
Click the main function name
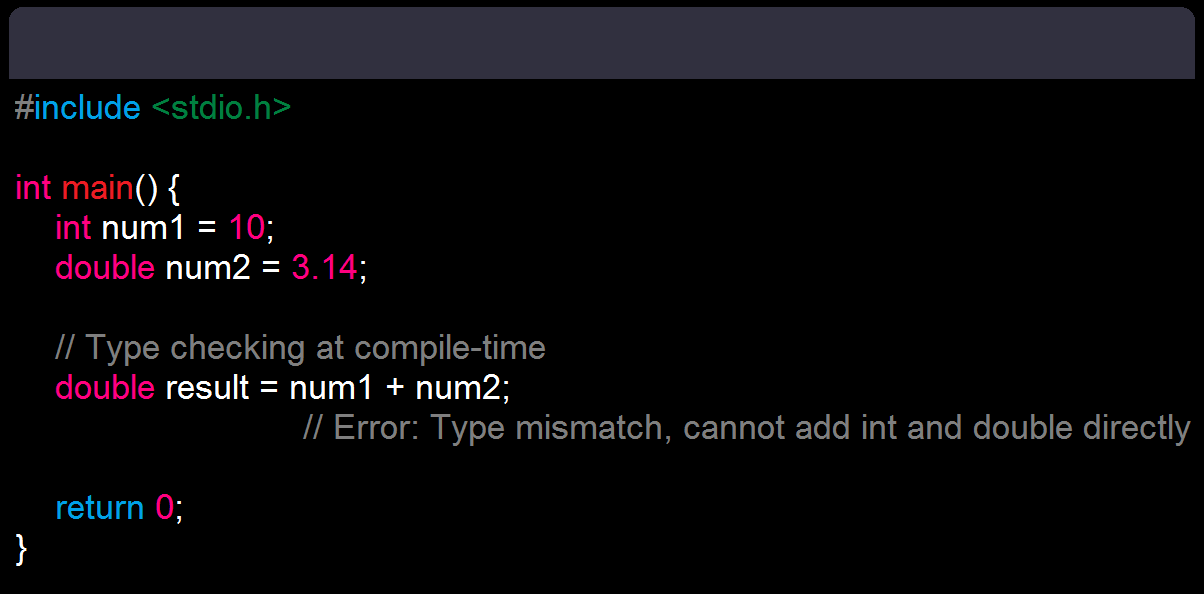click(x=98, y=187)
